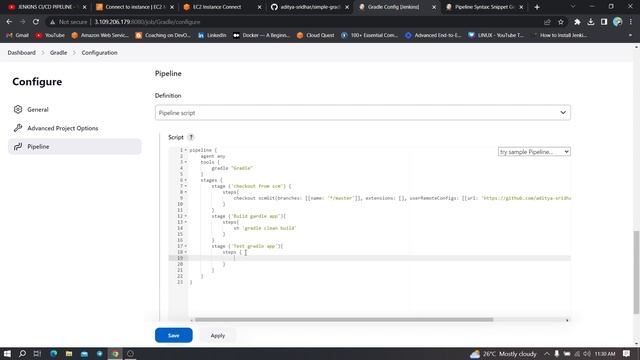Image resolution: width=640 pixels, height=360 pixels.
Task: Toggle the browser side panel icon
Action: (604, 22)
